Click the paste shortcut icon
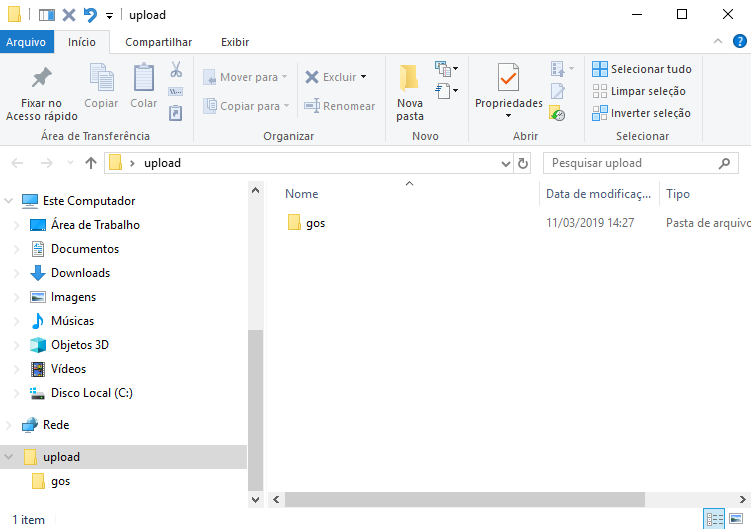This screenshot has width=751, height=529. coord(176,113)
